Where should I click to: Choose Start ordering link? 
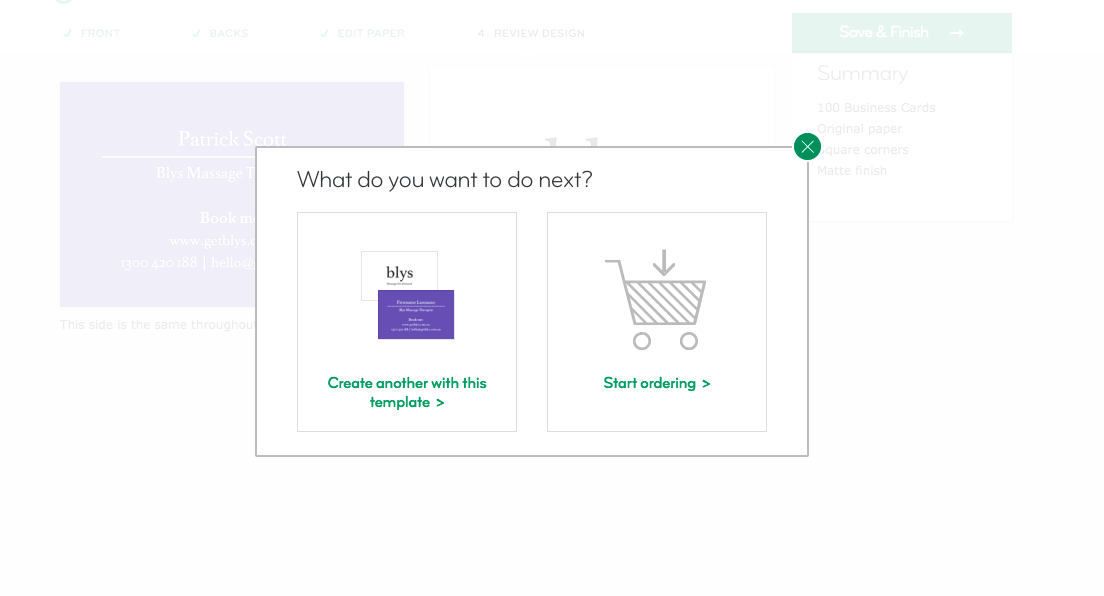coord(657,383)
